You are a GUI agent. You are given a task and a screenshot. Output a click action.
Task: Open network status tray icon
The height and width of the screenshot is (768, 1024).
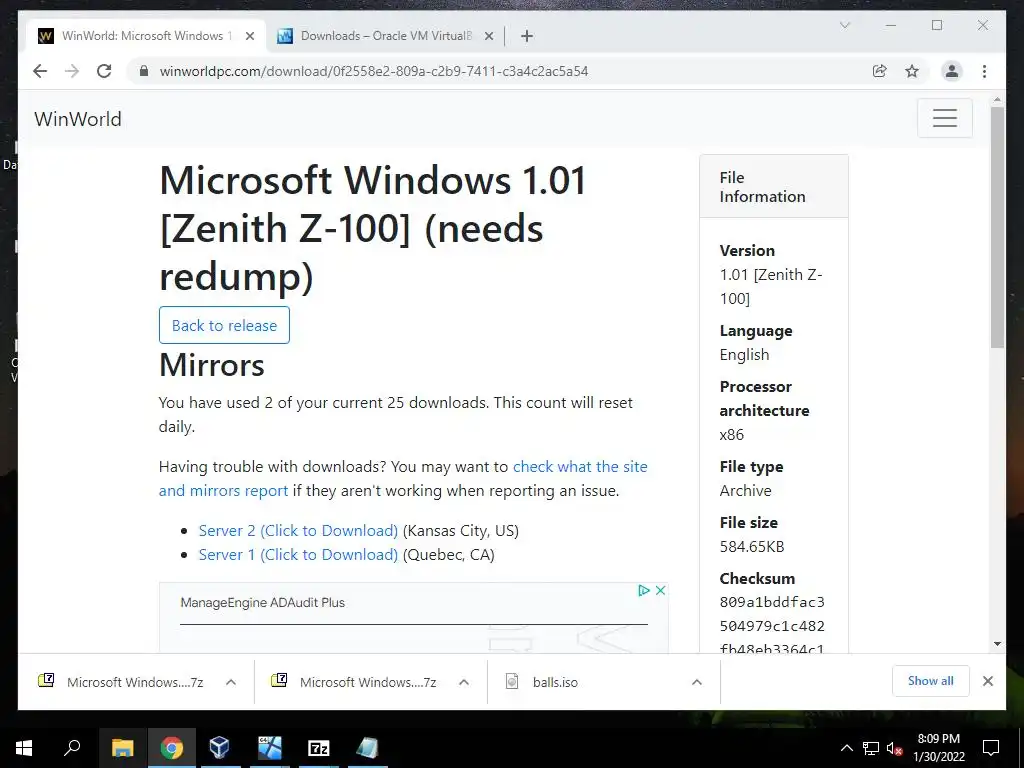pyautogui.click(x=871, y=748)
